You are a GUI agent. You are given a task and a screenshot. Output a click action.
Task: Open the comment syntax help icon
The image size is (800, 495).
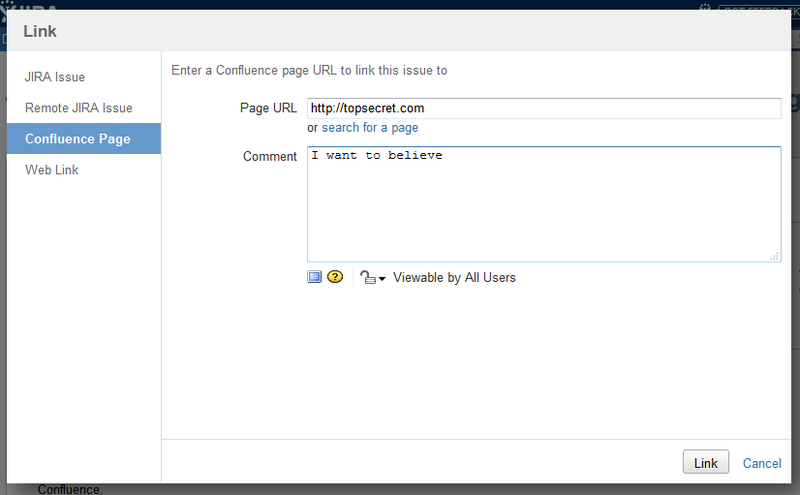(334, 277)
